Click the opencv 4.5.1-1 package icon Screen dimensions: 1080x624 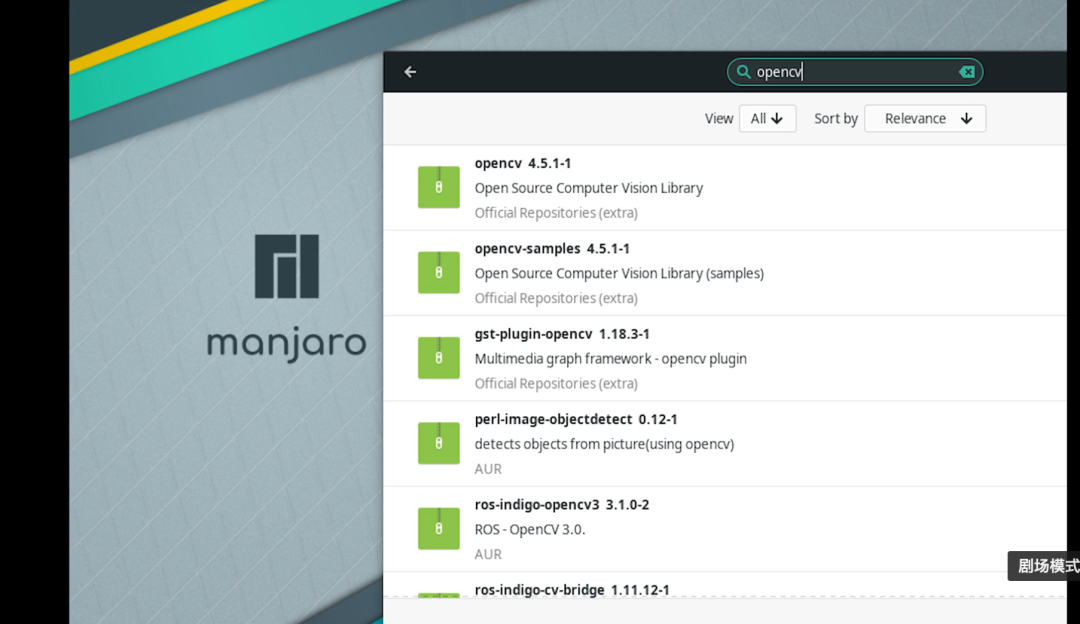click(439, 187)
